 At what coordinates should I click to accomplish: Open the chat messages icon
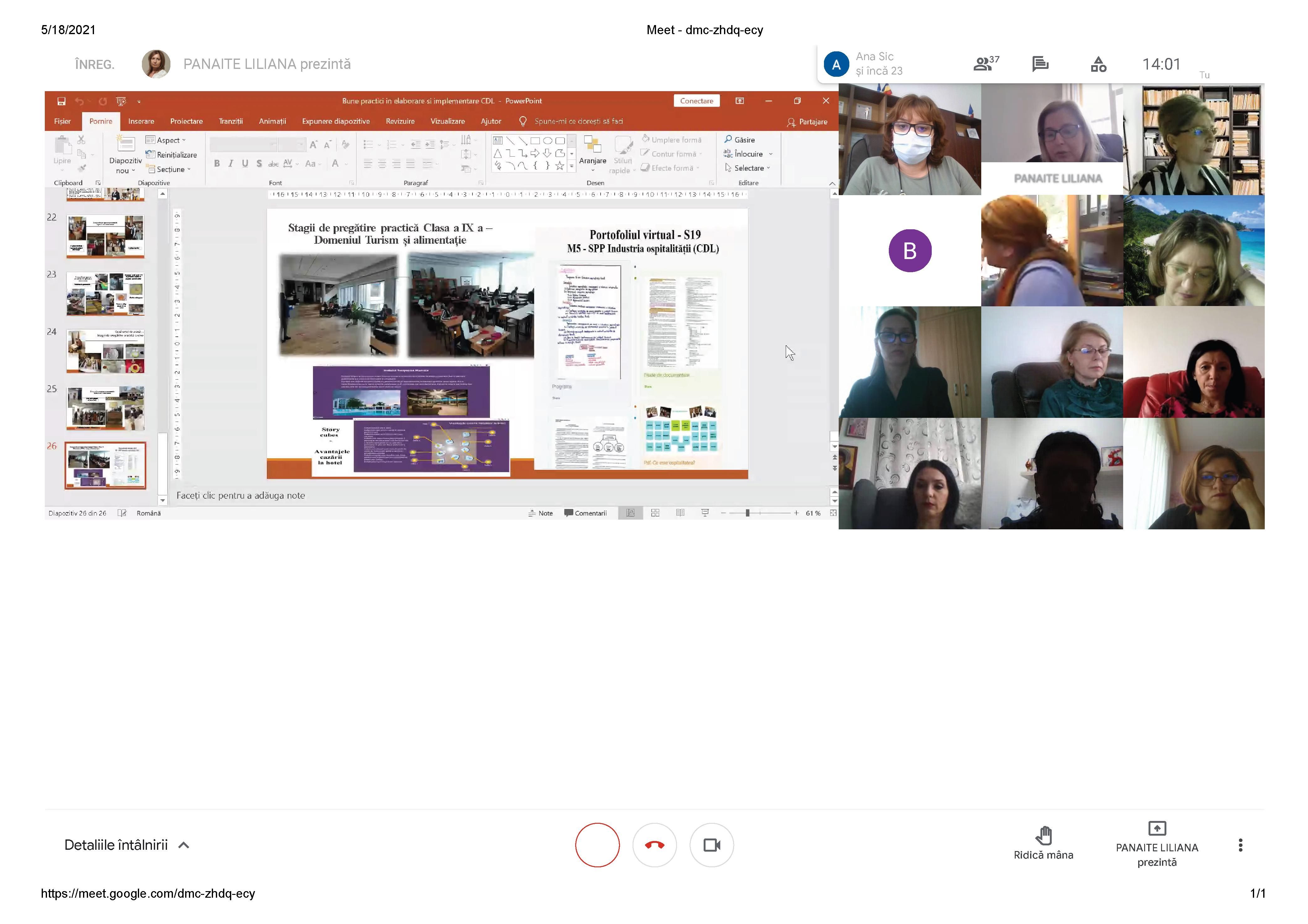[x=1040, y=64]
